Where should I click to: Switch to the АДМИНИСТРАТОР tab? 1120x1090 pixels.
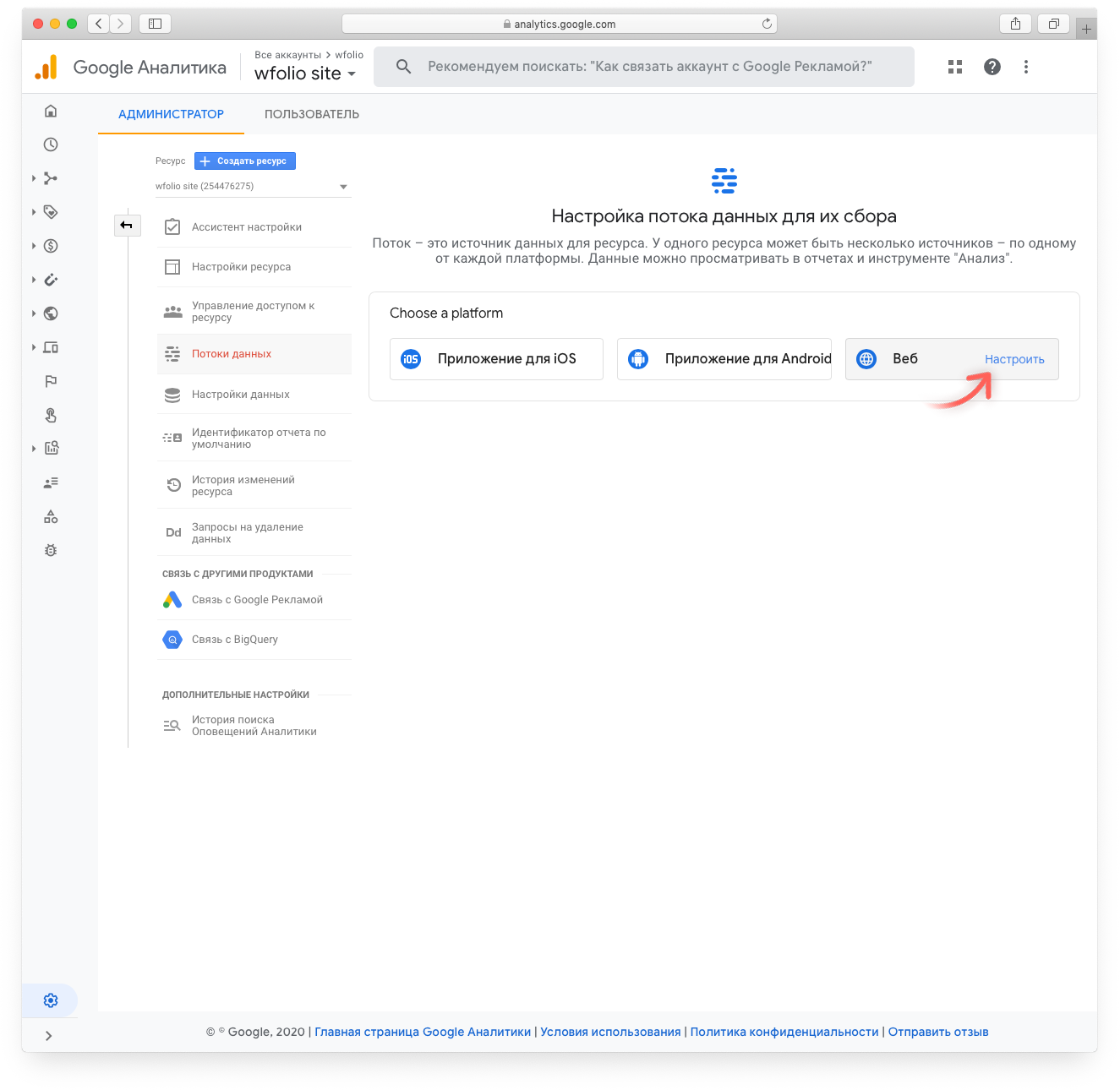click(171, 114)
